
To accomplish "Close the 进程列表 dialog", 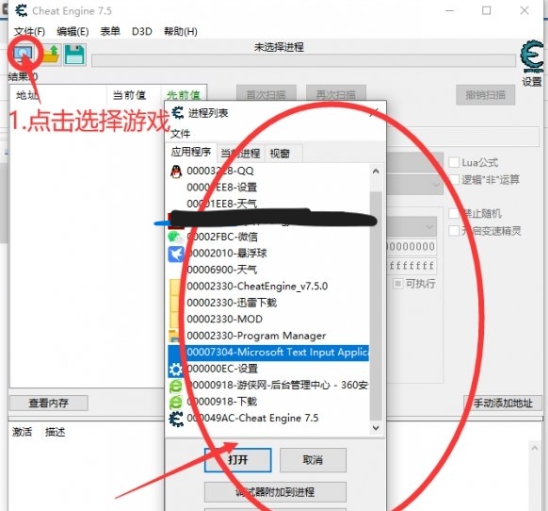I will coord(374,113).
